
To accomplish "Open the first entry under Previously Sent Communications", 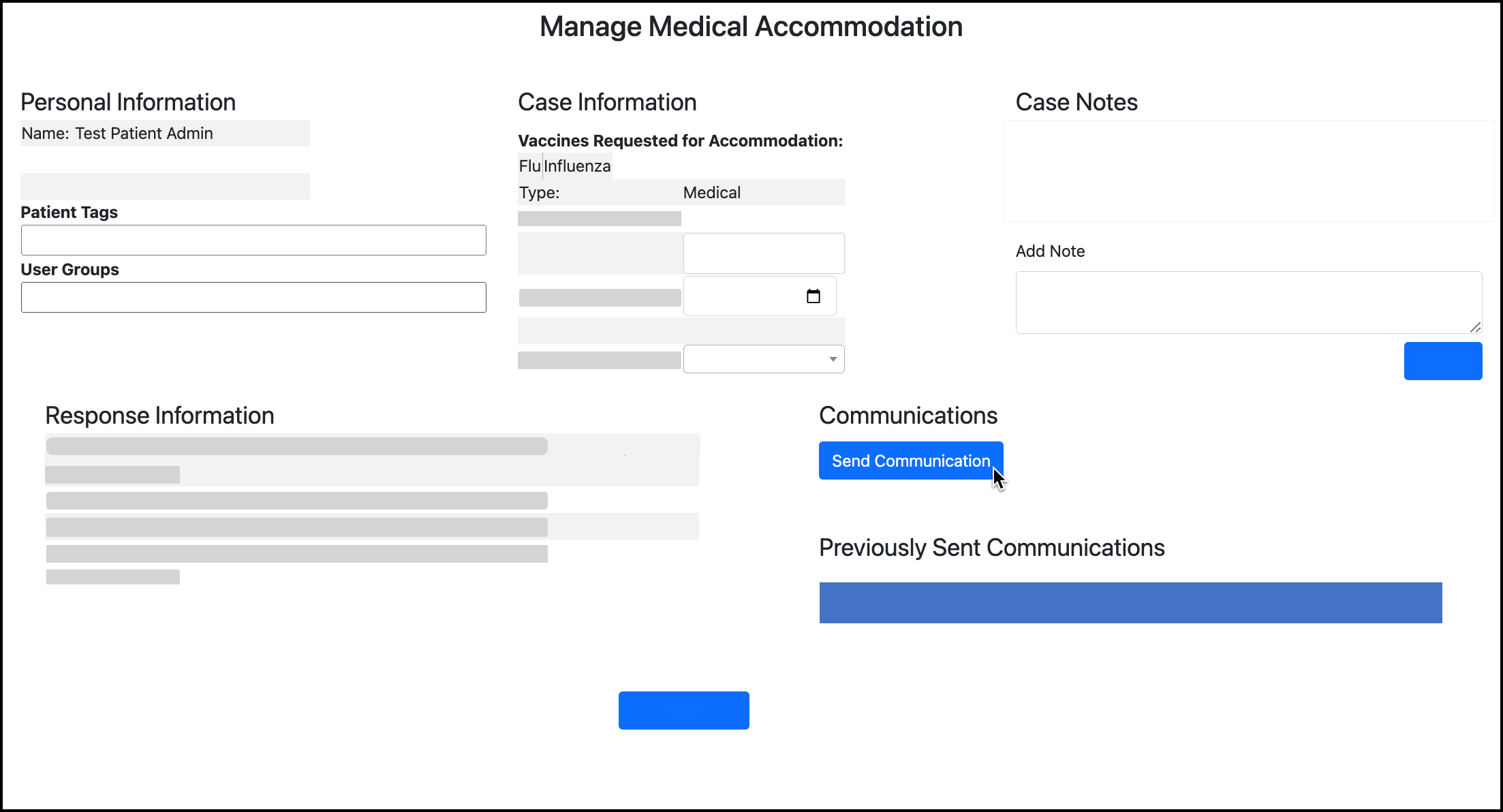I will (x=1130, y=602).
